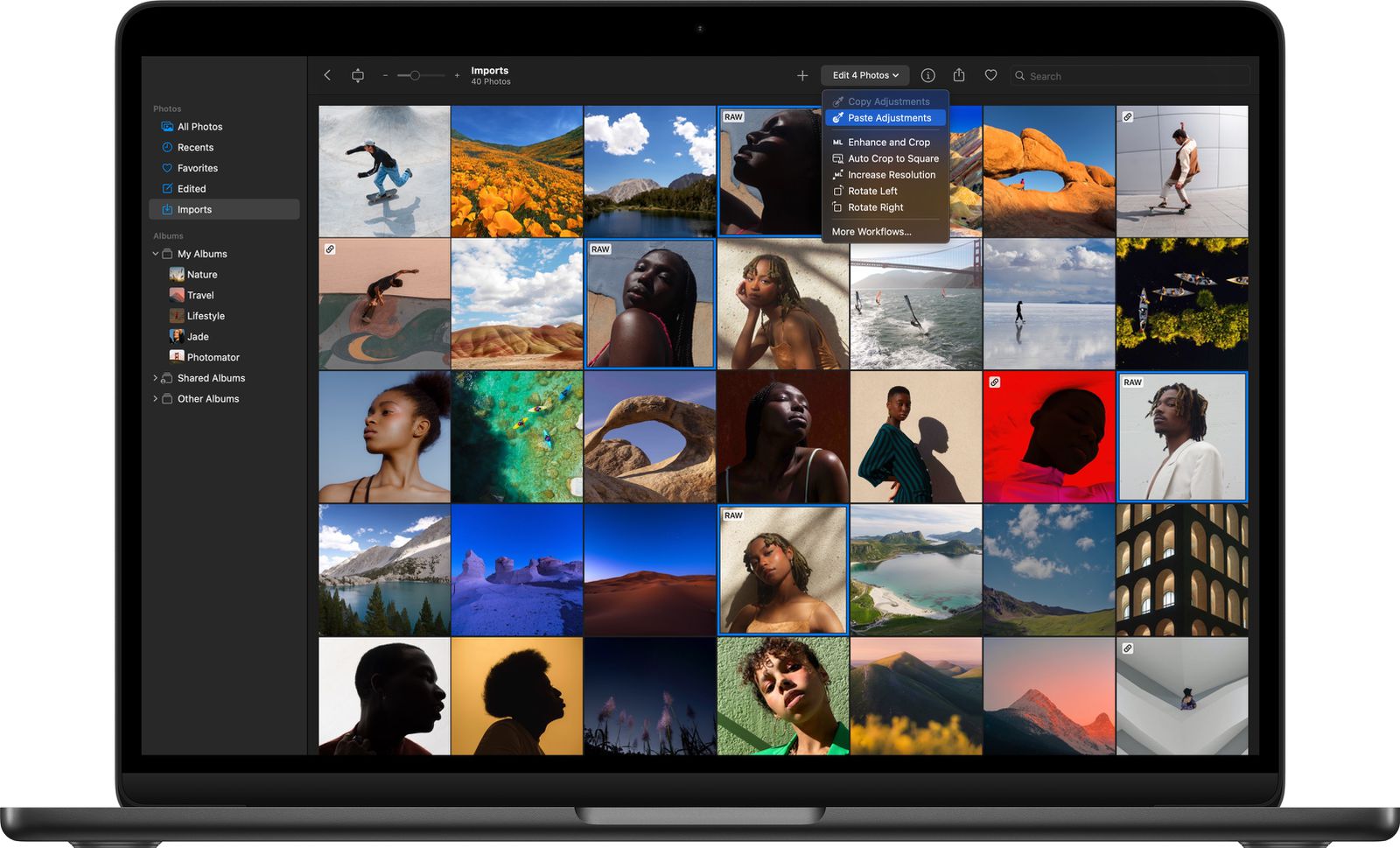Click the heart Favorite icon in toolbar
1400x848 pixels.
pos(990,75)
